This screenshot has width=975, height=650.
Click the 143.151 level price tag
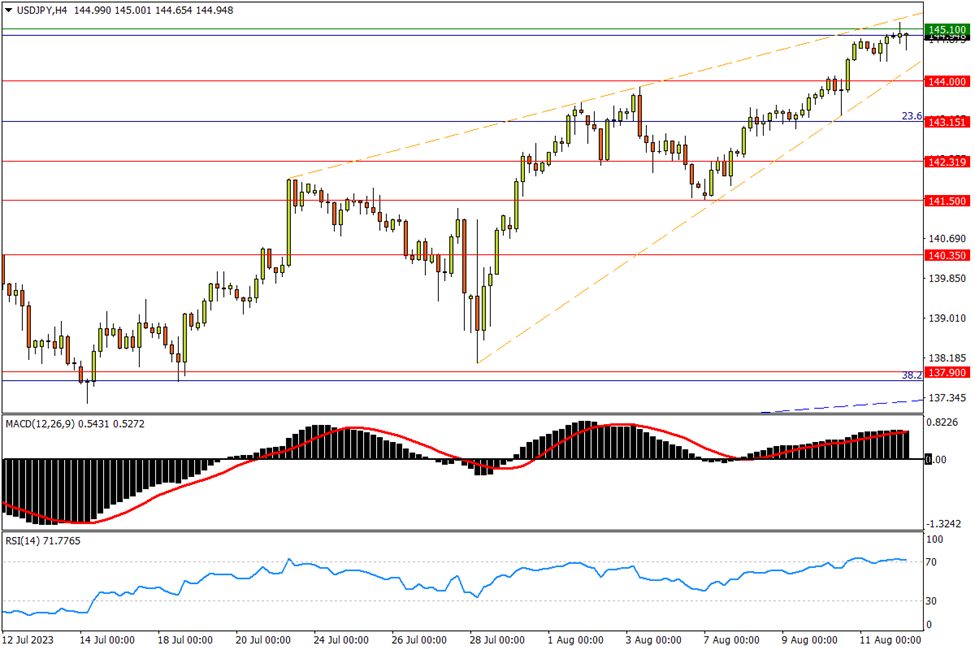click(x=946, y=122)
